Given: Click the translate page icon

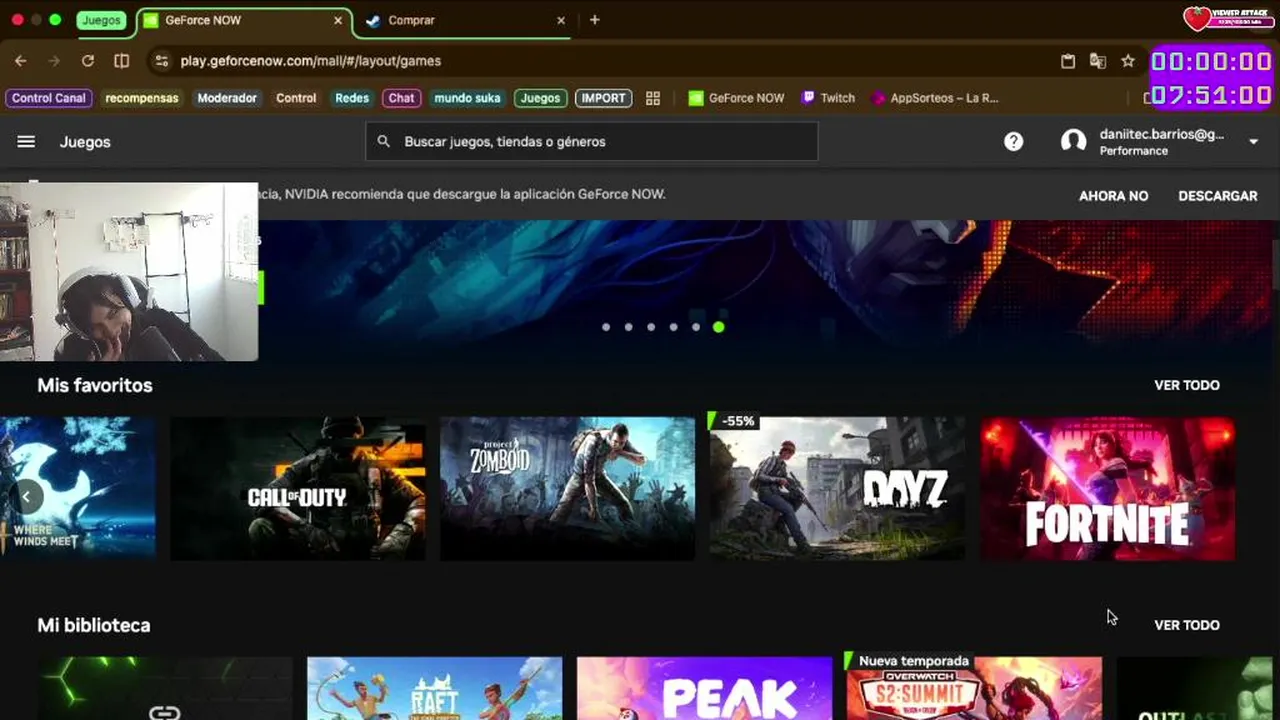Looking at the screenshot, I should [x=1098, y=61].
